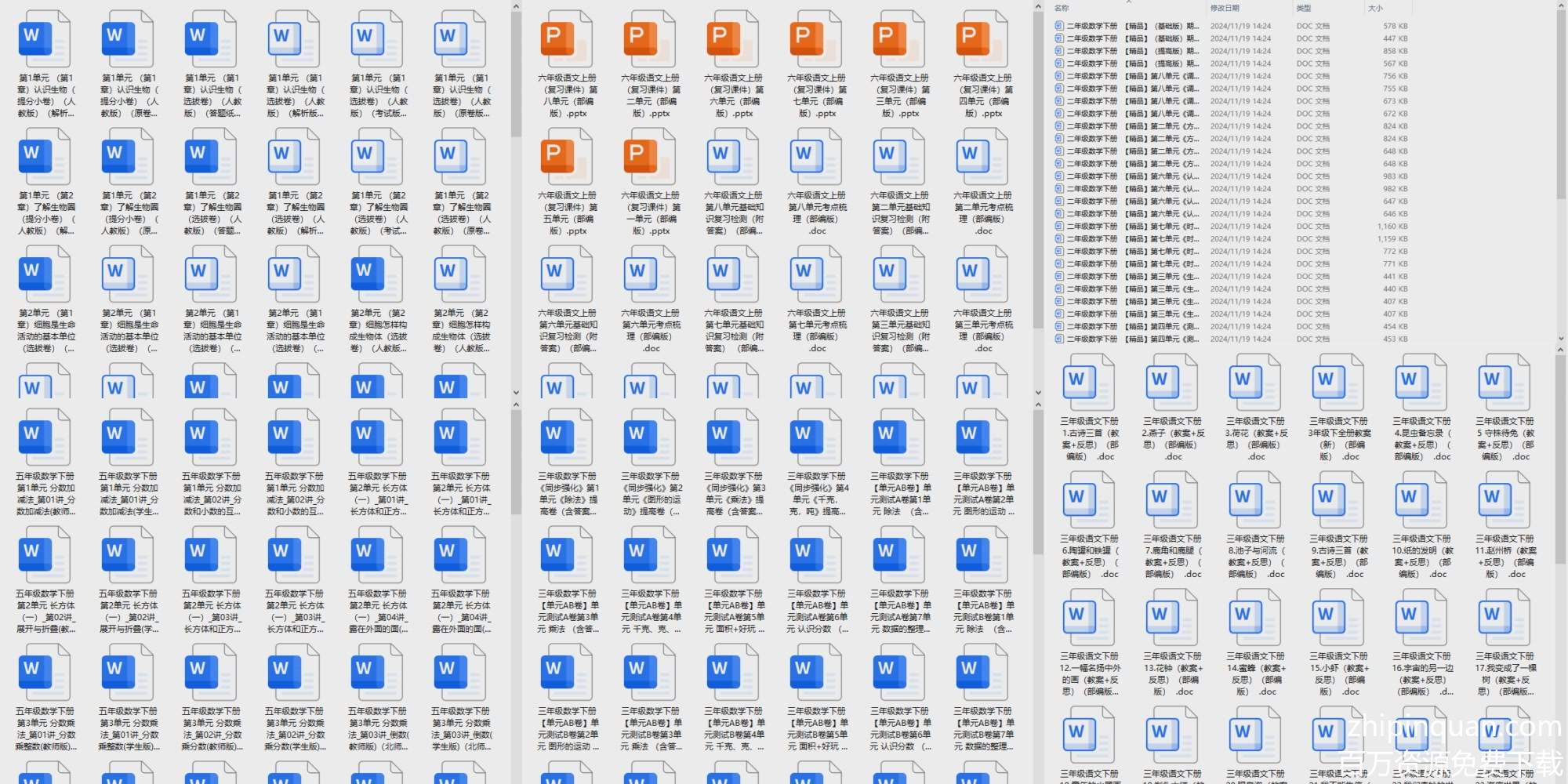The height and width of the screenshot is (784, 1568).
Task: Click 同步强化 第3单元《乘法》 document icon
Action: coord(733,437)
